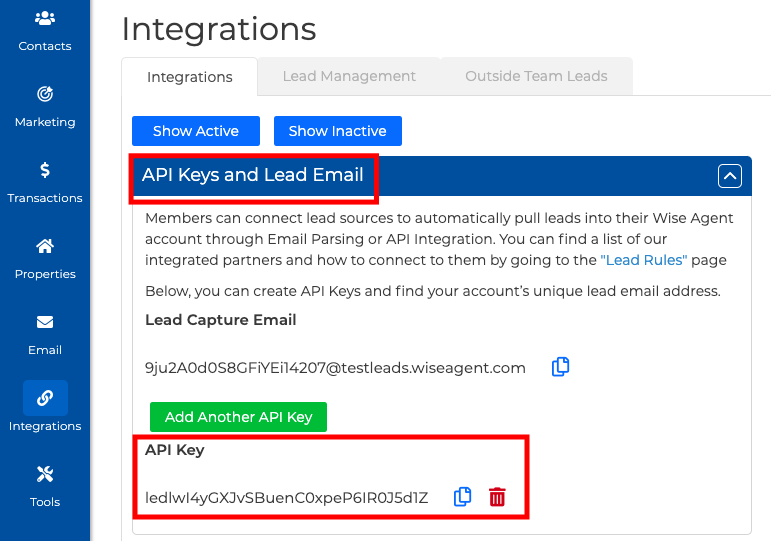The width and height of the screenshot is (771, 541).
Task: Open Email via the envelope icon
Action: [x=45, y=322]
